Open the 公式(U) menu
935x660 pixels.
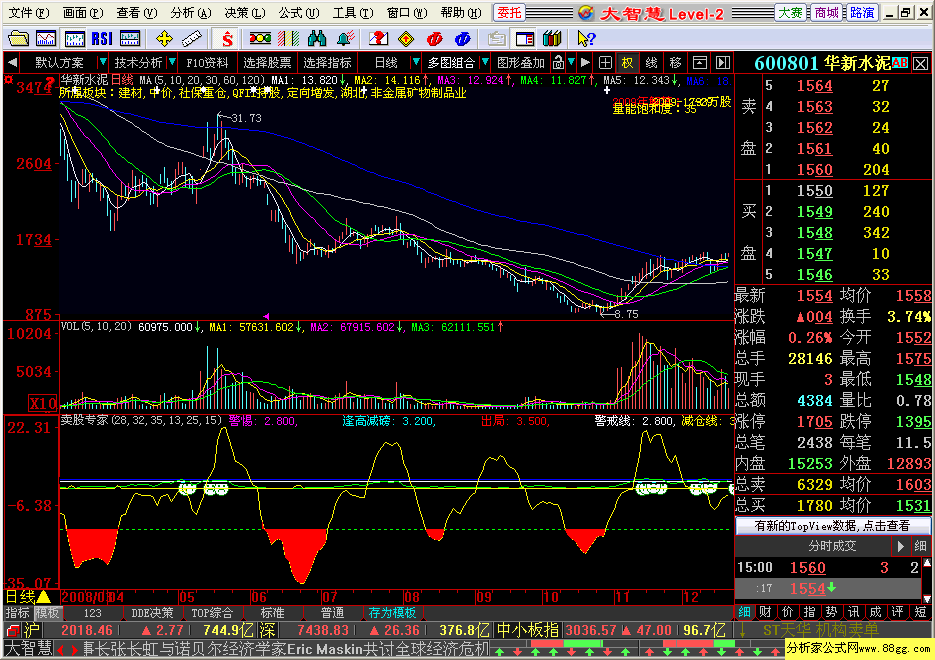click(299, 13)
